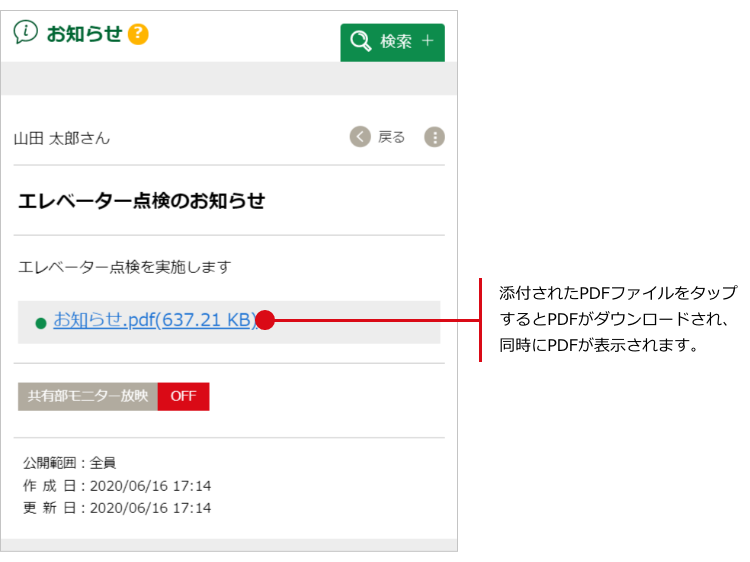This screenshot has width=750, height=562.
Task: Click the yellow question mark help icon
Action: 138,34
